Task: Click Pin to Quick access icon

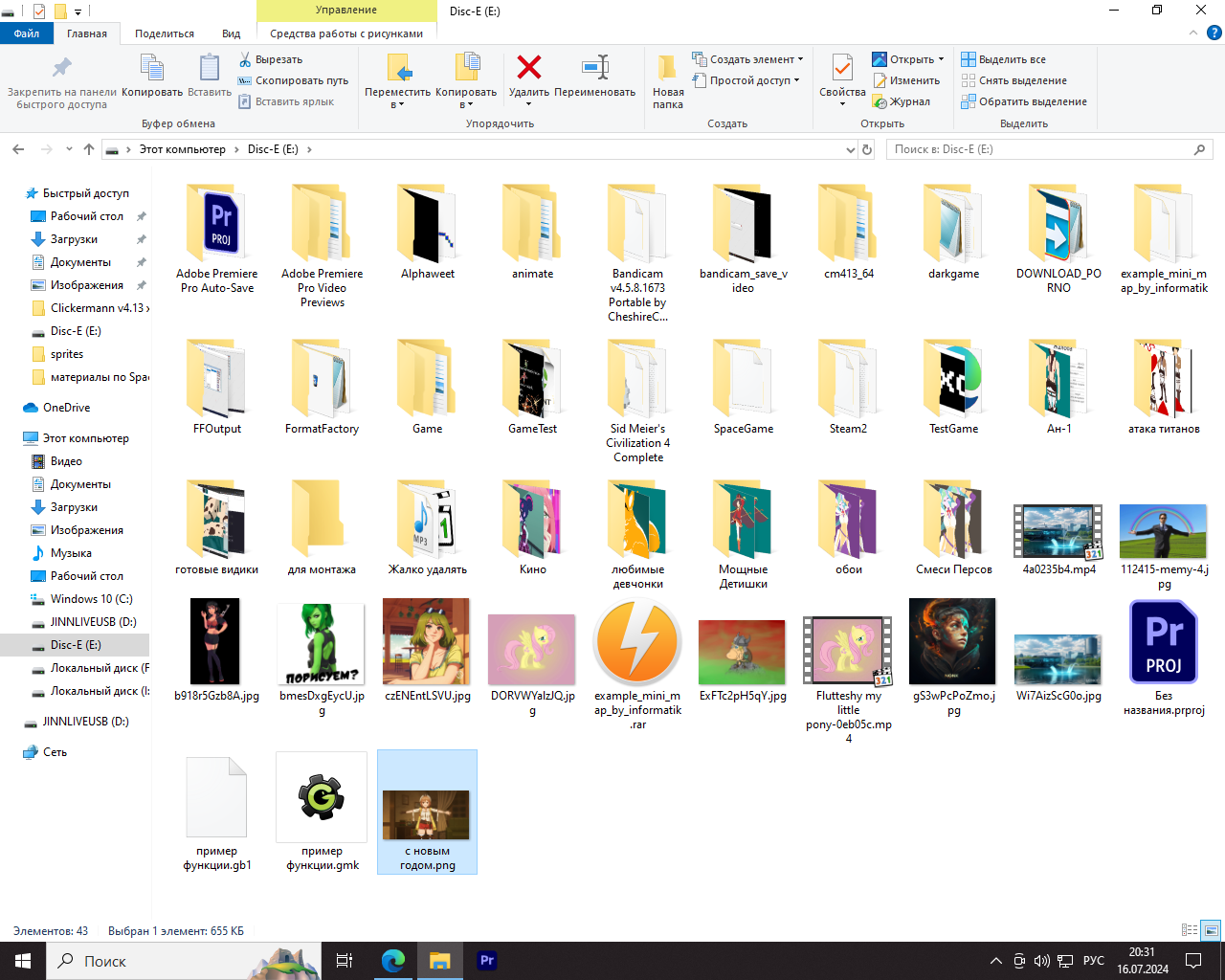Action: tap(61, 68)
